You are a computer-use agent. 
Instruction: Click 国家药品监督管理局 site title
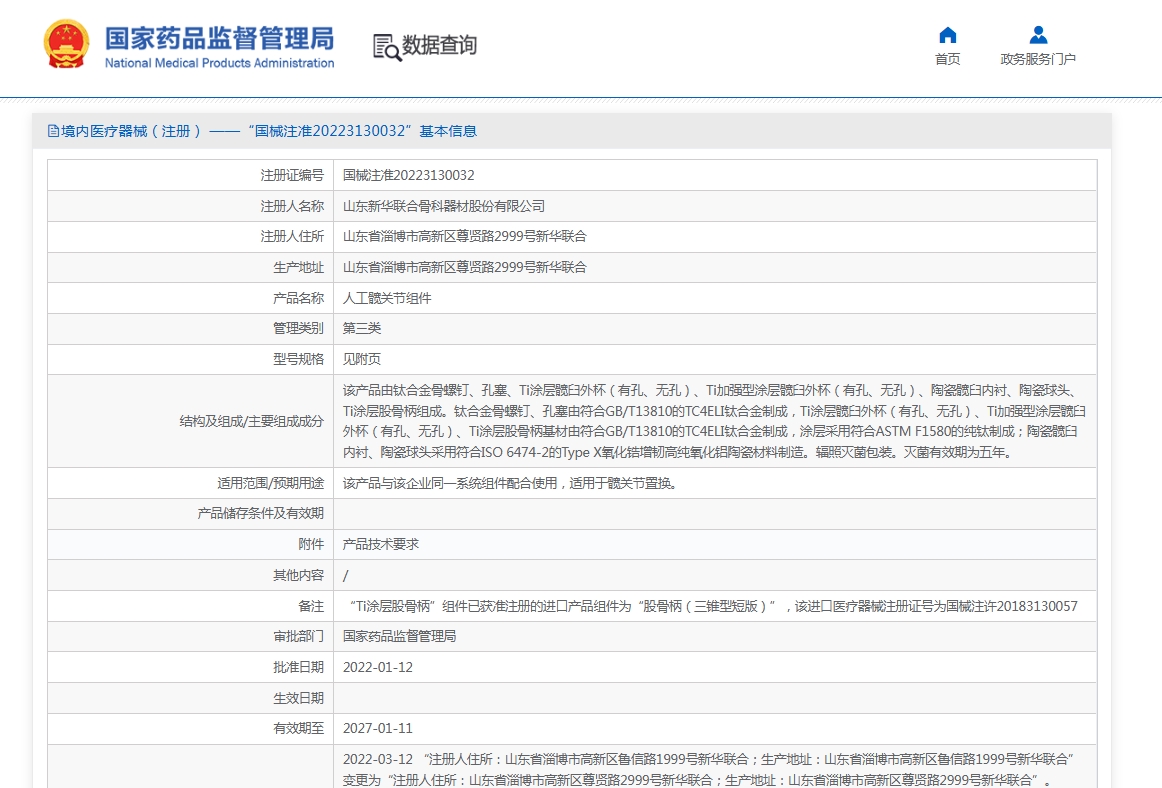[219, 38]
